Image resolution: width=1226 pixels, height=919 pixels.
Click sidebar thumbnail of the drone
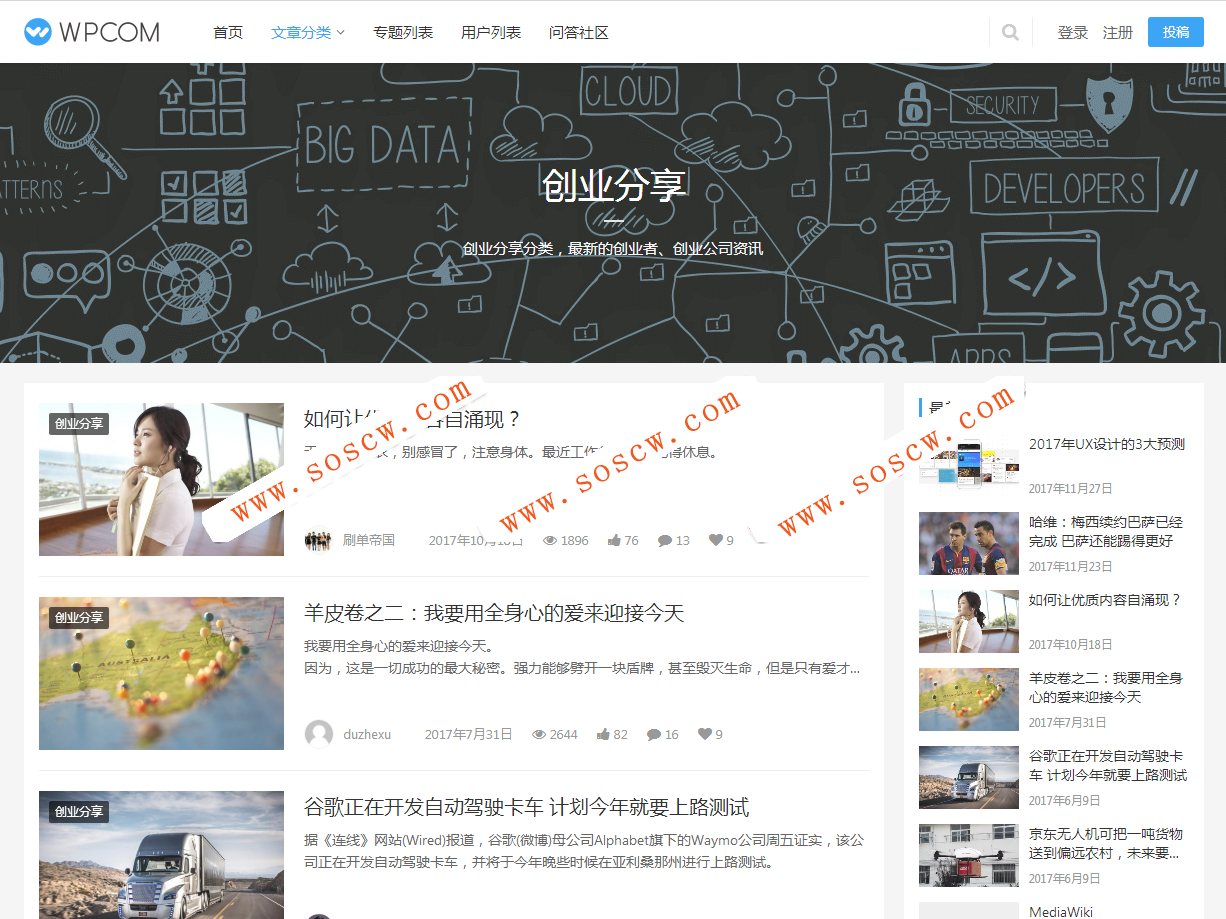tap(969, 855)
